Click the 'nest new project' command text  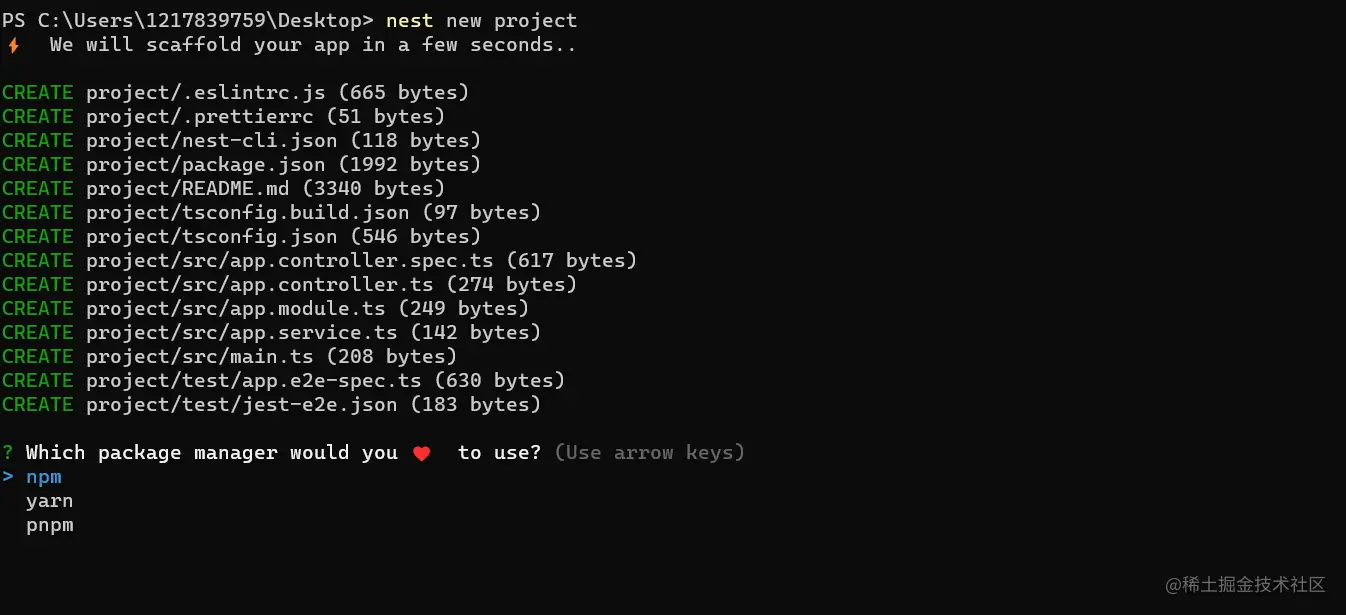point(481,20)
